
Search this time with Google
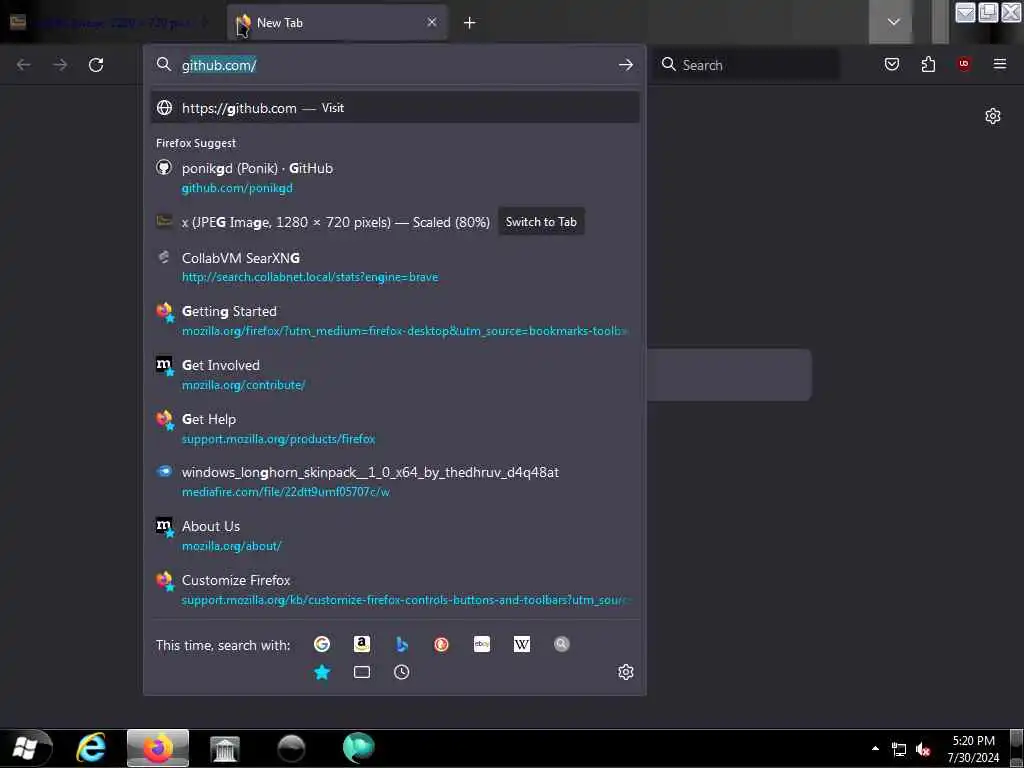pos(321,645)
